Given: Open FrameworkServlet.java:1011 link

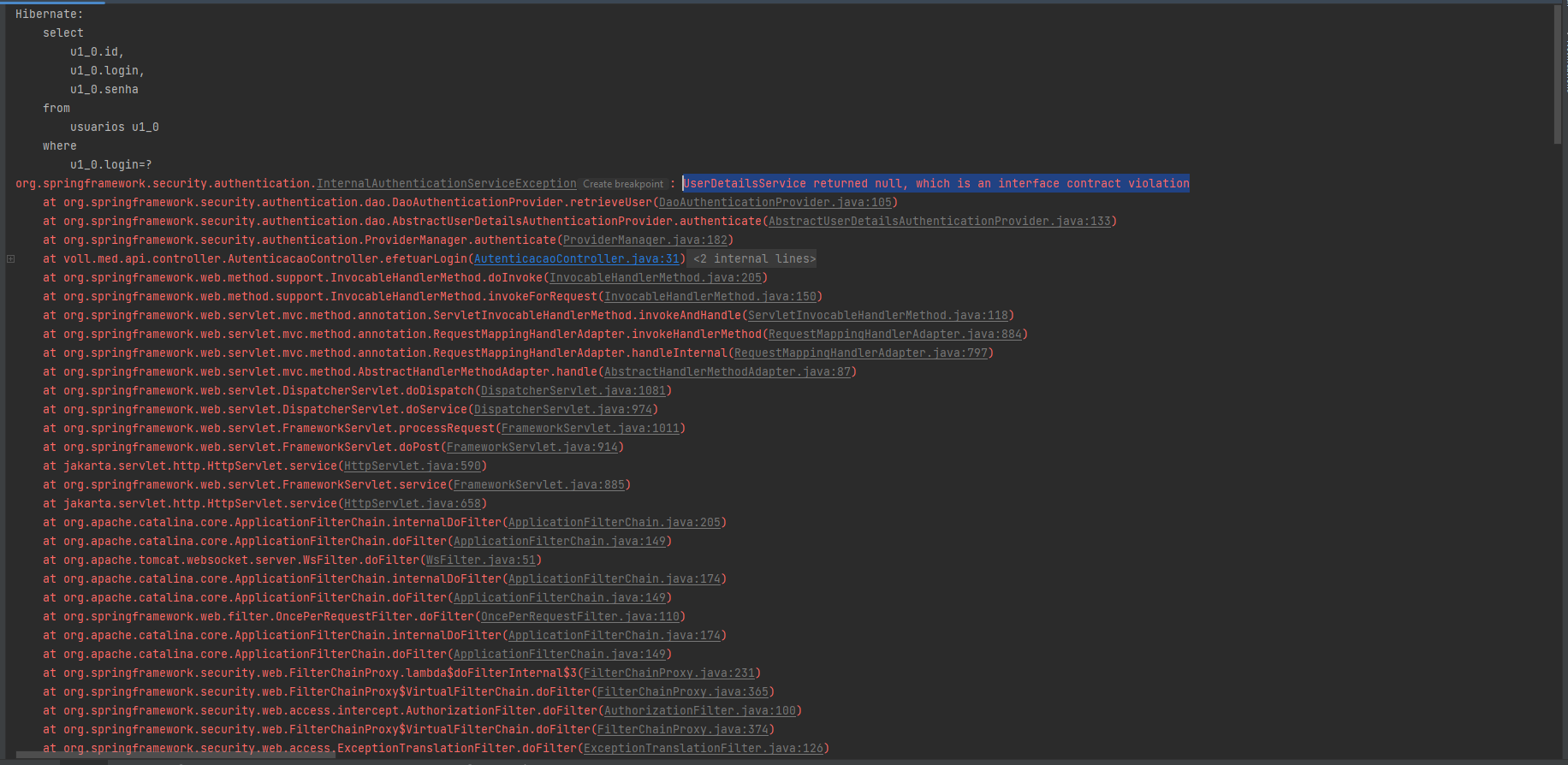Looking at the screenshot, I should [x=591, y=428].
